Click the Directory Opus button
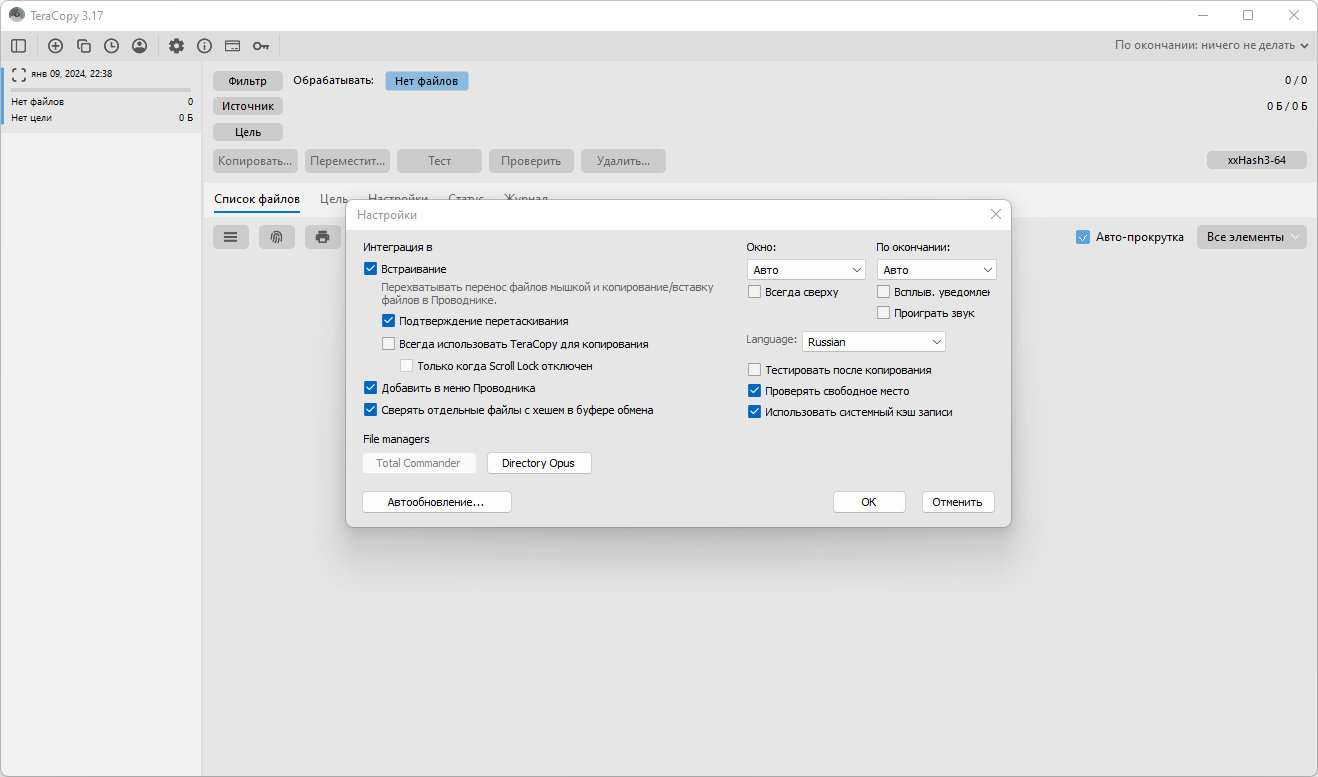 (539, 463)
